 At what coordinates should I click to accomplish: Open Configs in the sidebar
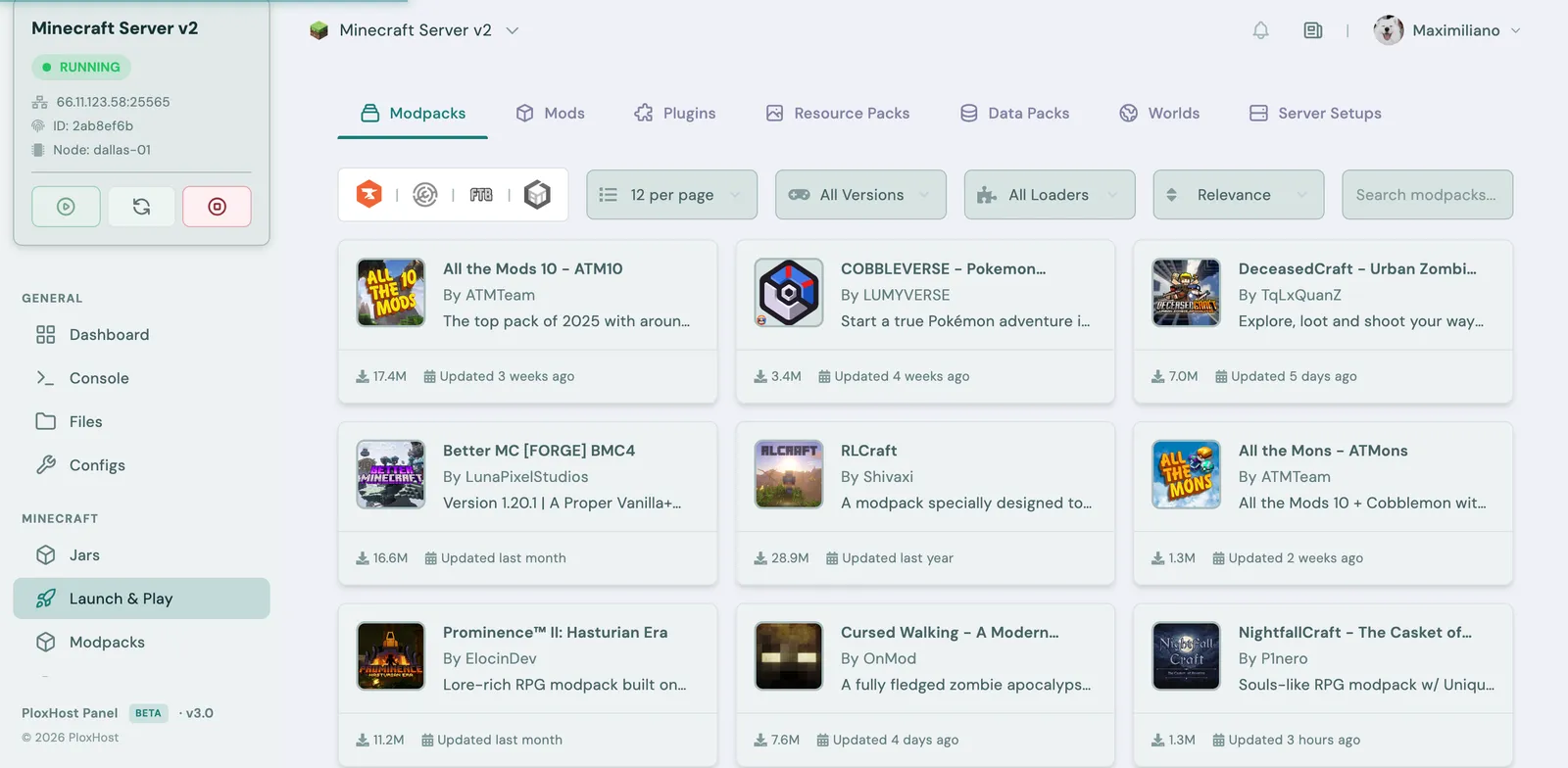click(x=141, y=465)
